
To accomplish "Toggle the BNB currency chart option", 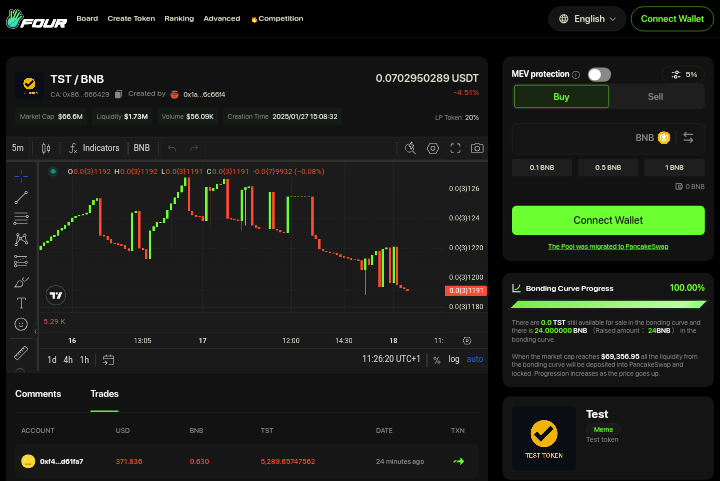I will click(141, 148).
